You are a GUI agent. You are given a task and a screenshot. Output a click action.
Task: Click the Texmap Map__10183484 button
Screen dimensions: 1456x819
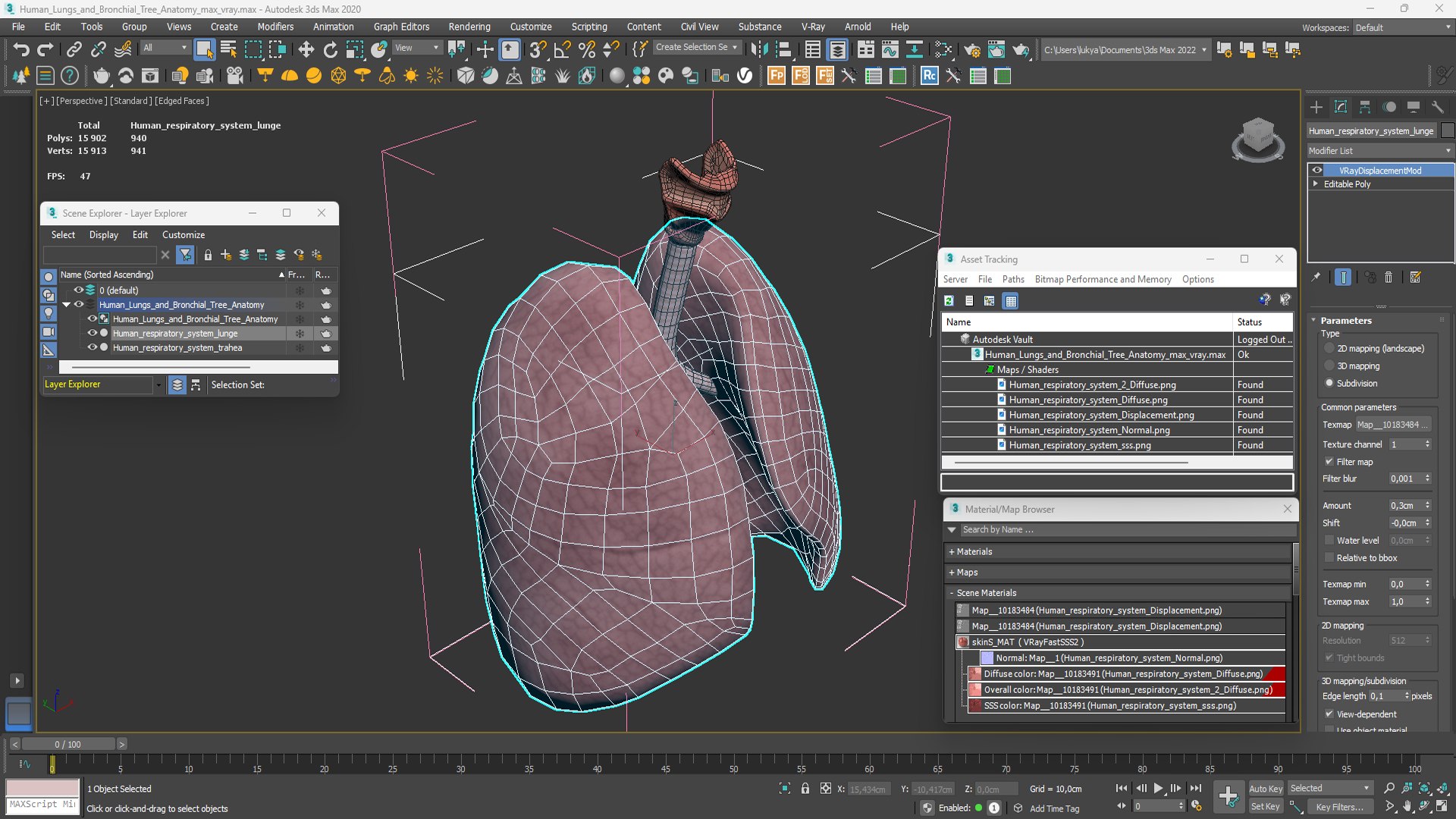pos(1393,425)
